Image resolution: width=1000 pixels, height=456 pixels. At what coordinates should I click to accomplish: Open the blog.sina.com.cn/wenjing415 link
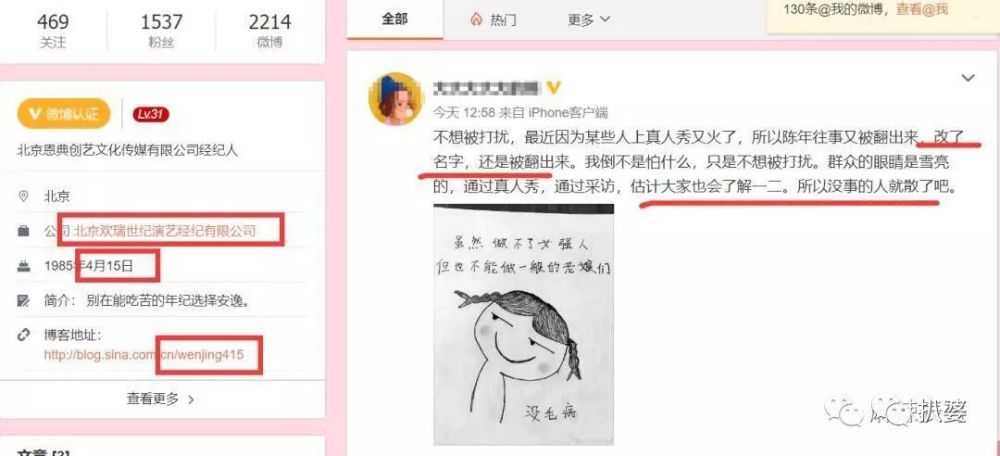point(143,355)
